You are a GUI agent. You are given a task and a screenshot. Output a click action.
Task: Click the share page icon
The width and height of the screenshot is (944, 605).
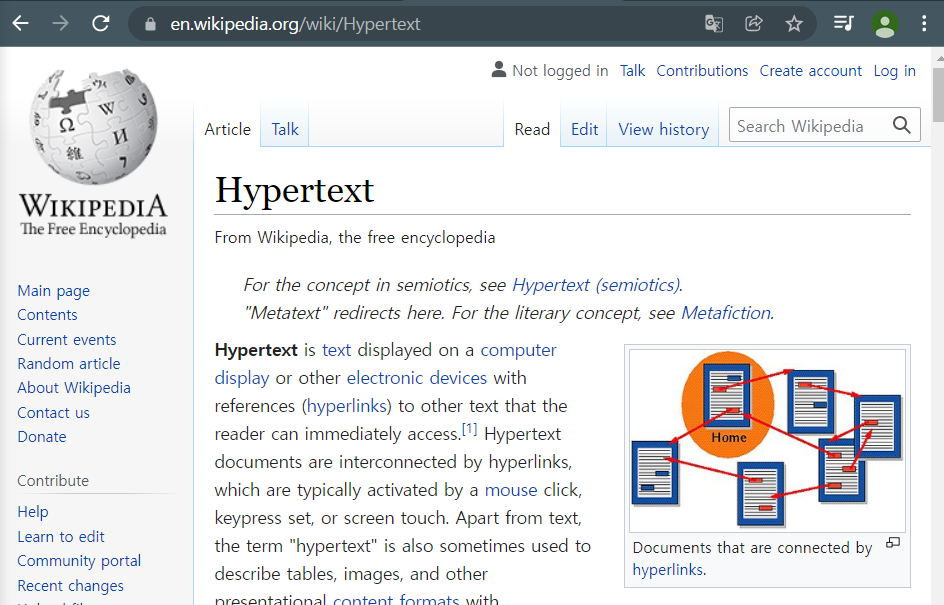(x=754, y=23)
